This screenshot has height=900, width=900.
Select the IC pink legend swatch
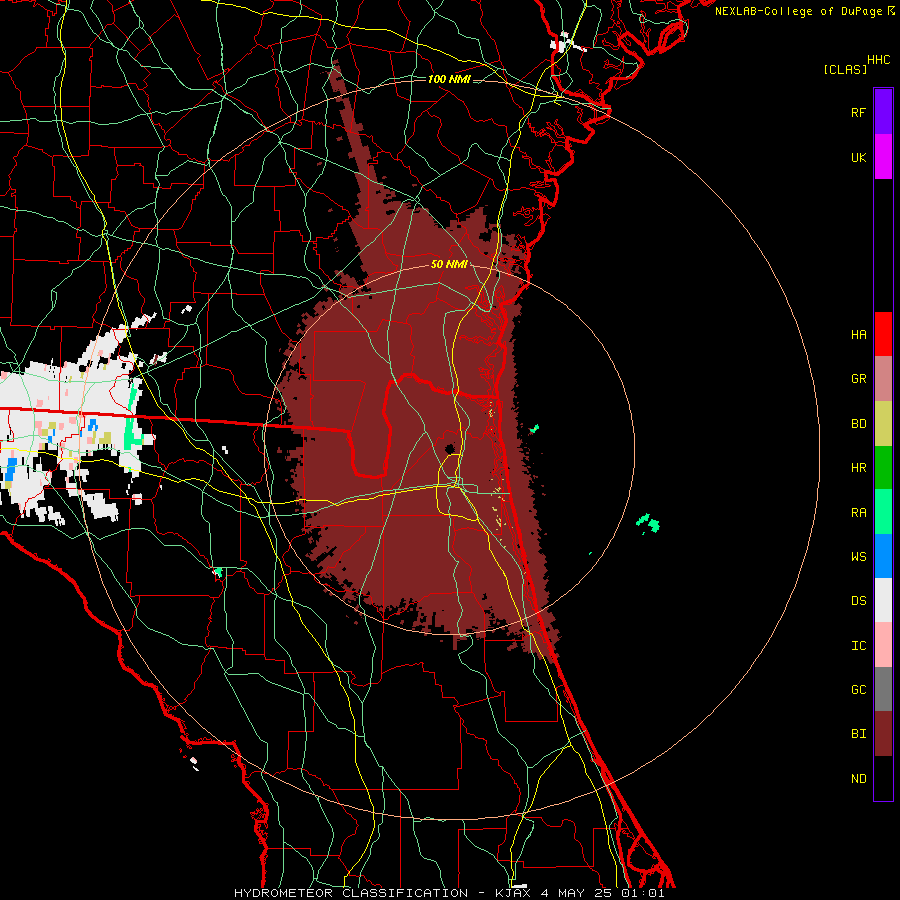click(x=883, y=645)
